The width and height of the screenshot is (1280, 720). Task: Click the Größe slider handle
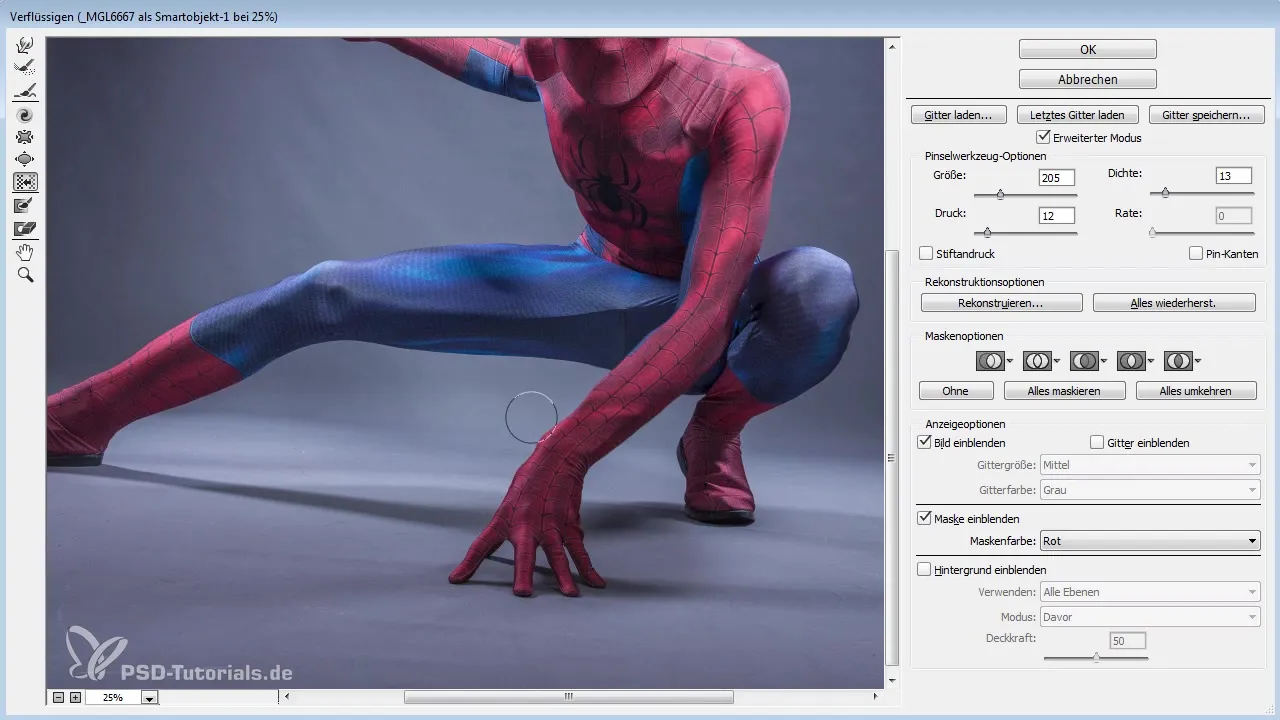coord(1000,194)
